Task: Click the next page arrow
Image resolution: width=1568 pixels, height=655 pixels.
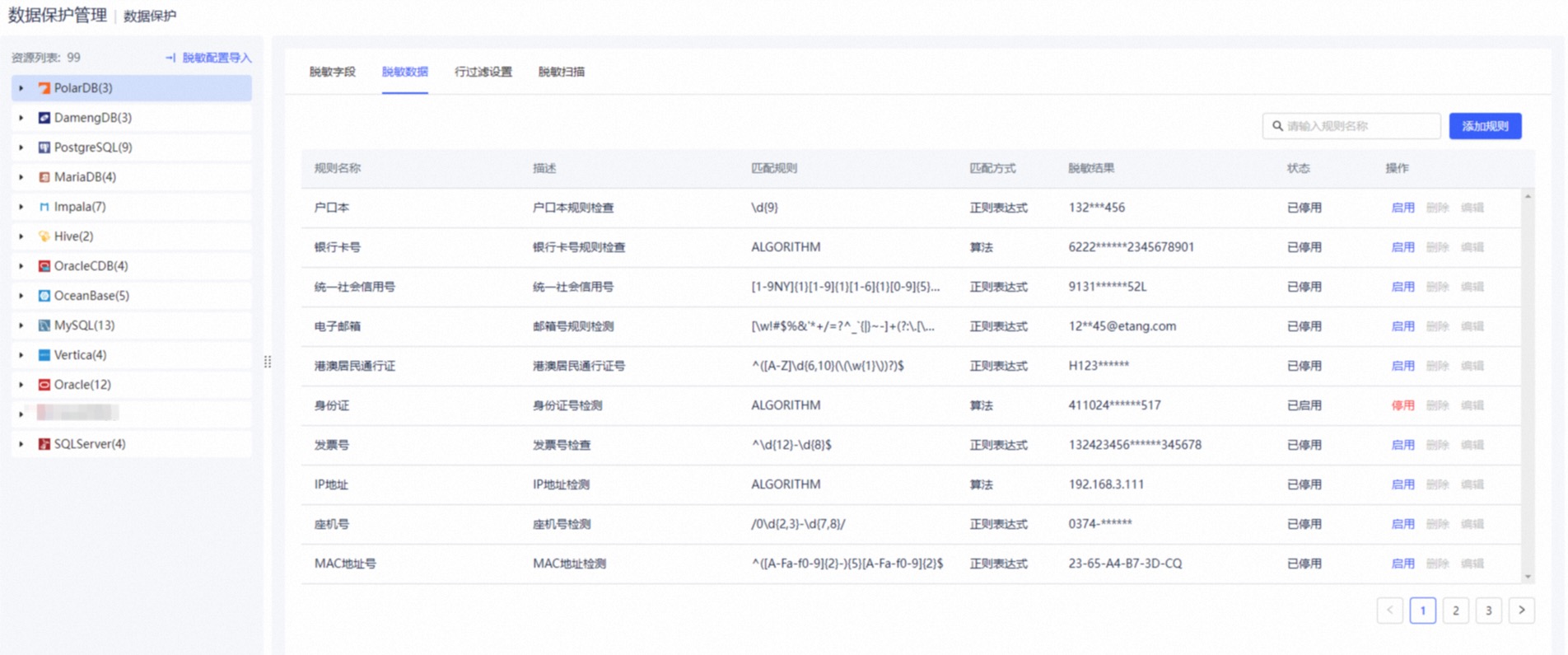Action: tap(1521, 611)
